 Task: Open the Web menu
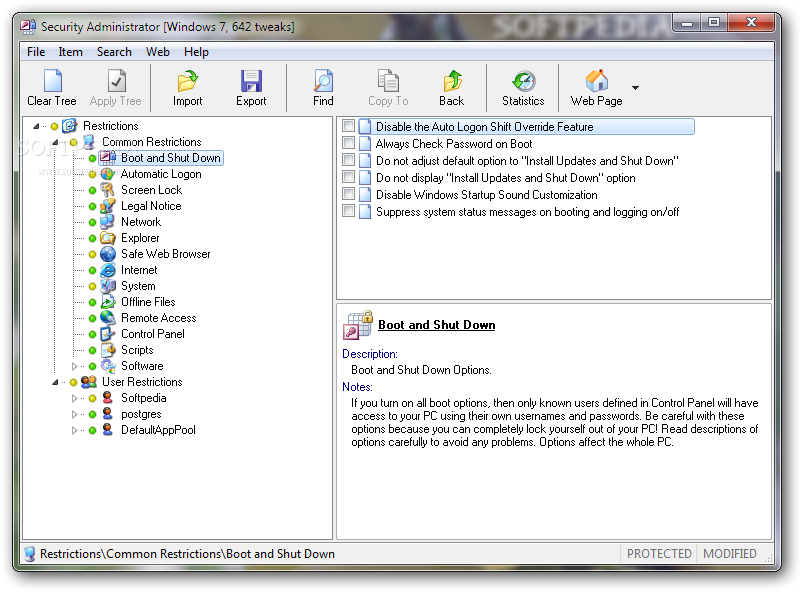[158, 52]
